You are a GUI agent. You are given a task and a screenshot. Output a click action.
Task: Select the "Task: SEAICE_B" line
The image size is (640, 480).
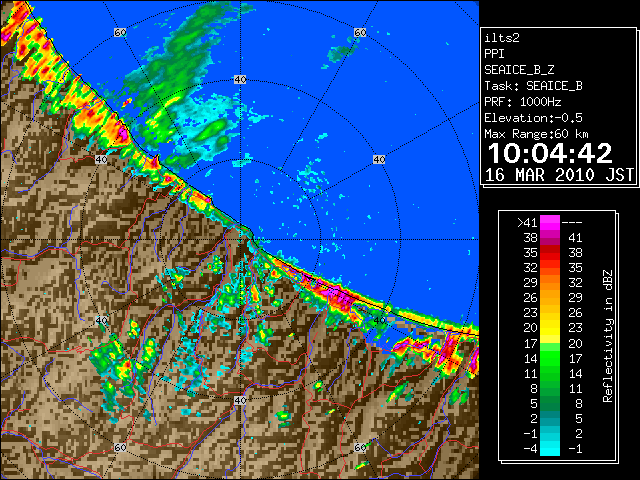pyautogui.click(x=533, y=86)
